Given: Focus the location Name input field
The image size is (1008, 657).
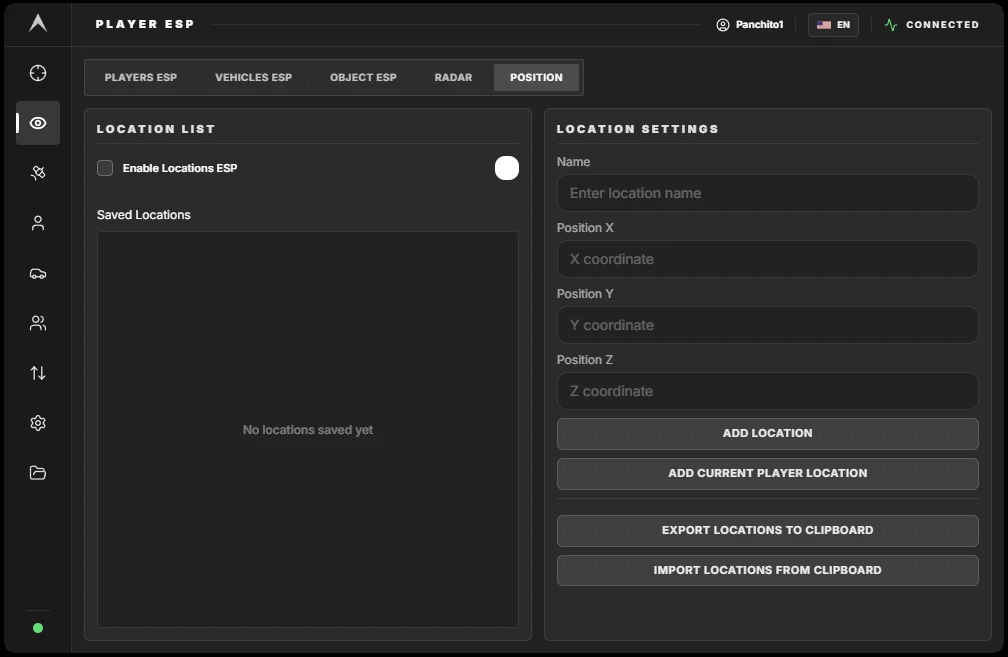Looking at the screenshot, I should tap(768, 193).
